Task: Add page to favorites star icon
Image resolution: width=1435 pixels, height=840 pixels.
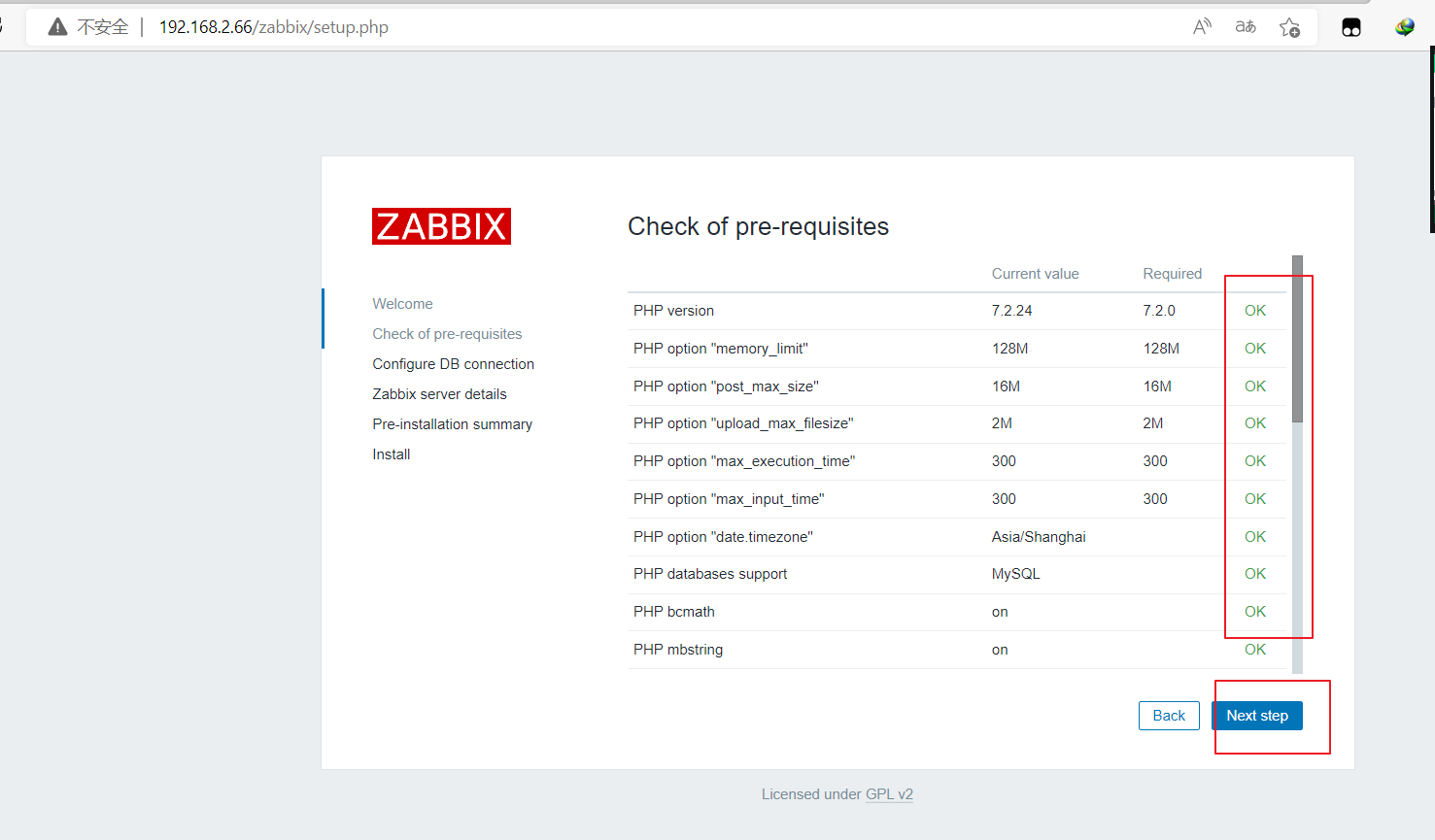Action: pos(1289,27)
